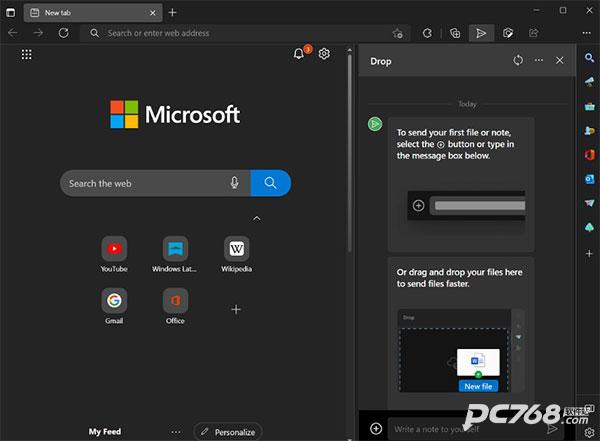This screenshot has height=441, width=600.
Task: Refresh the page
Action: click(64, 33)
